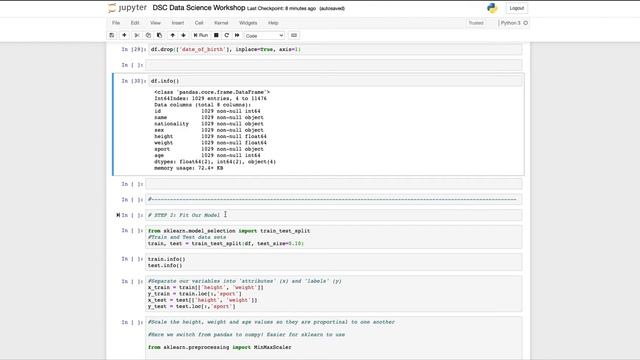Click the In [29] prompt label
Screen dimensions: 640x360
[x=133, y=49]
